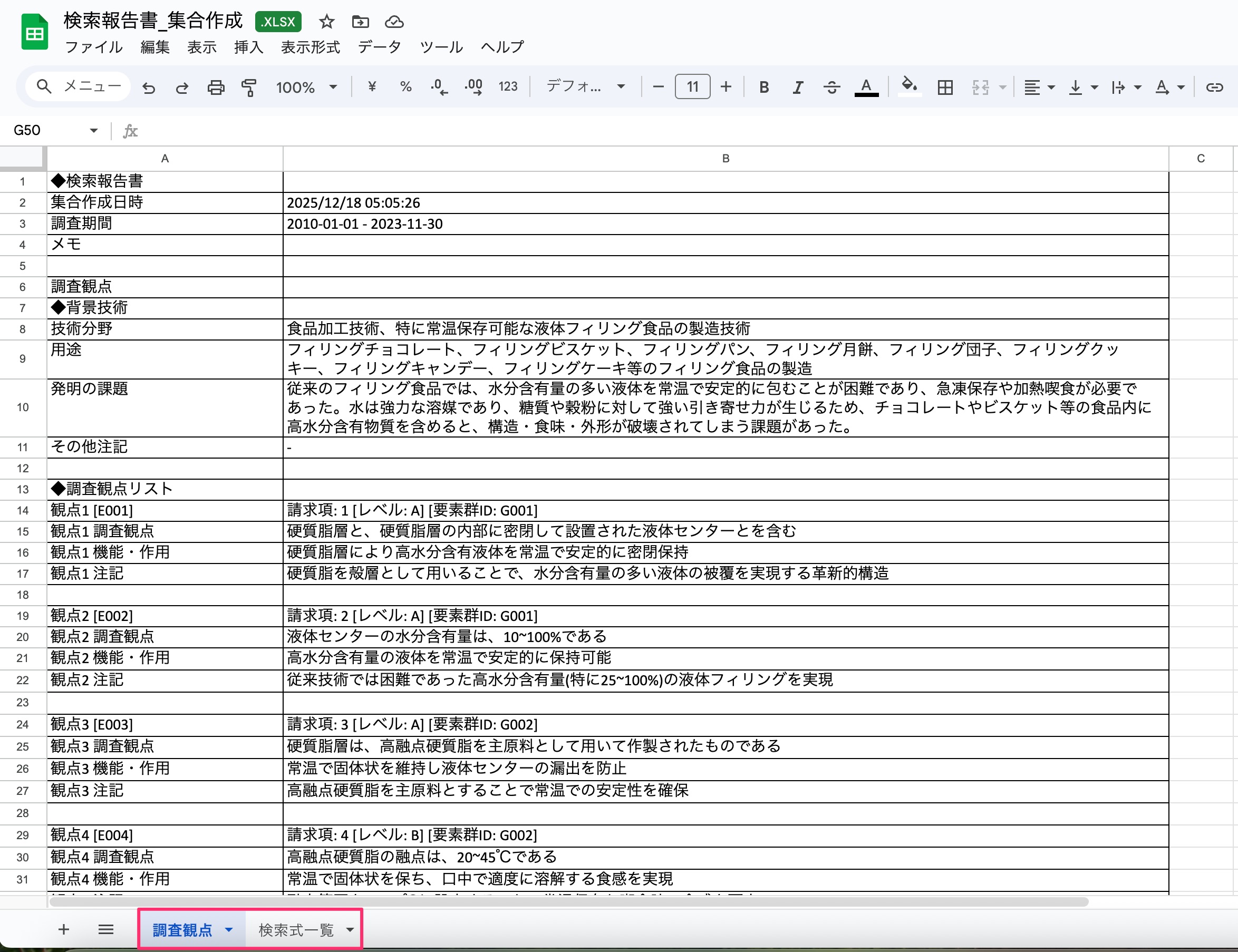
Task: Open the 123 number formats menu
Action: [x=508, y=86]
